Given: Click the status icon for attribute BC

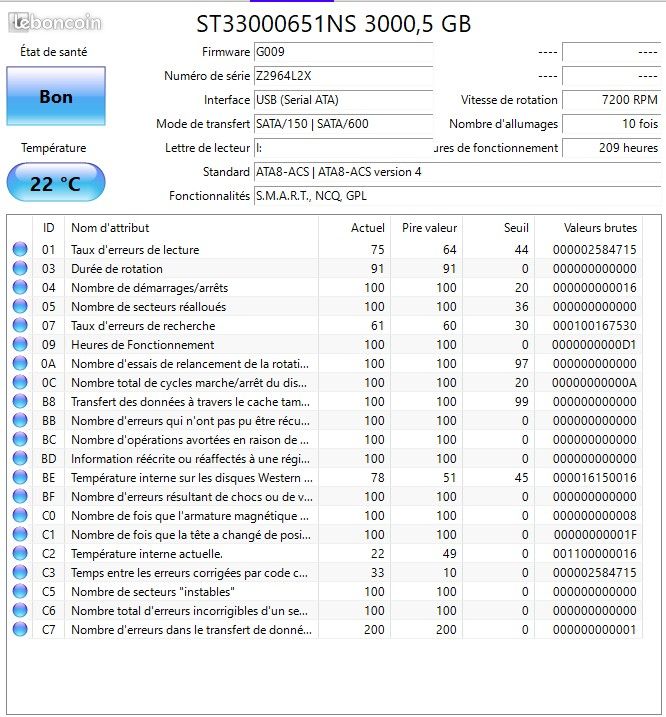Looking at the screenshot, I should click(20, 439).
